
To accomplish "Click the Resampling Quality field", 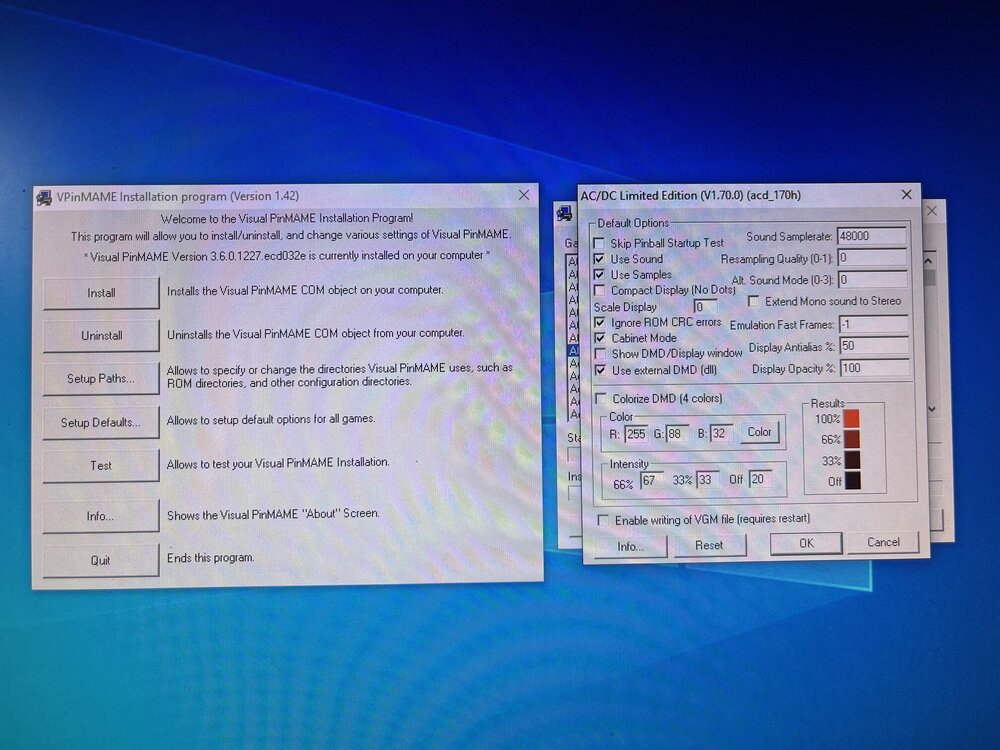I will [x=872, y=258].
